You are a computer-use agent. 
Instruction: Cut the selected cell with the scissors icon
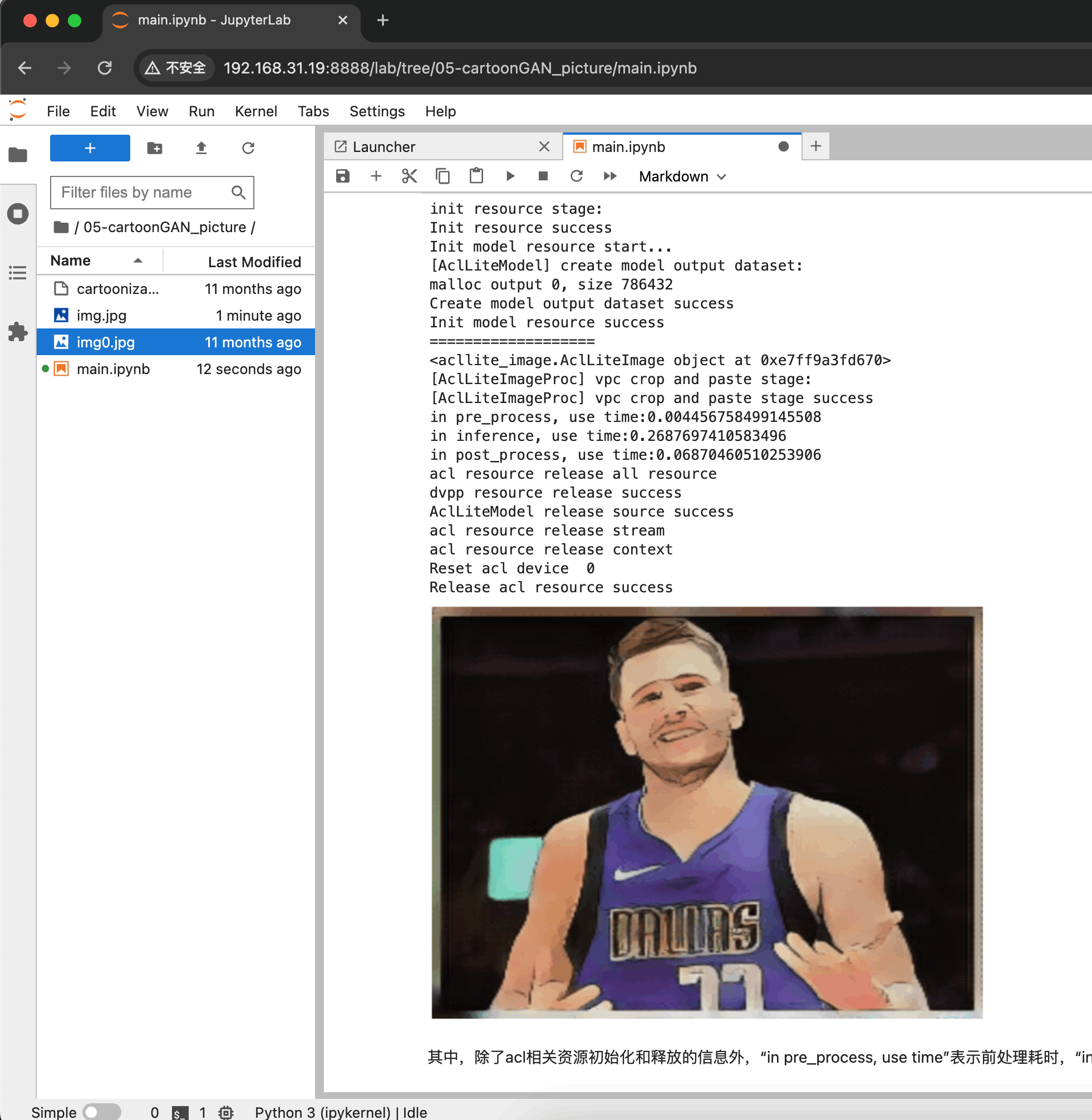(409, 176)
